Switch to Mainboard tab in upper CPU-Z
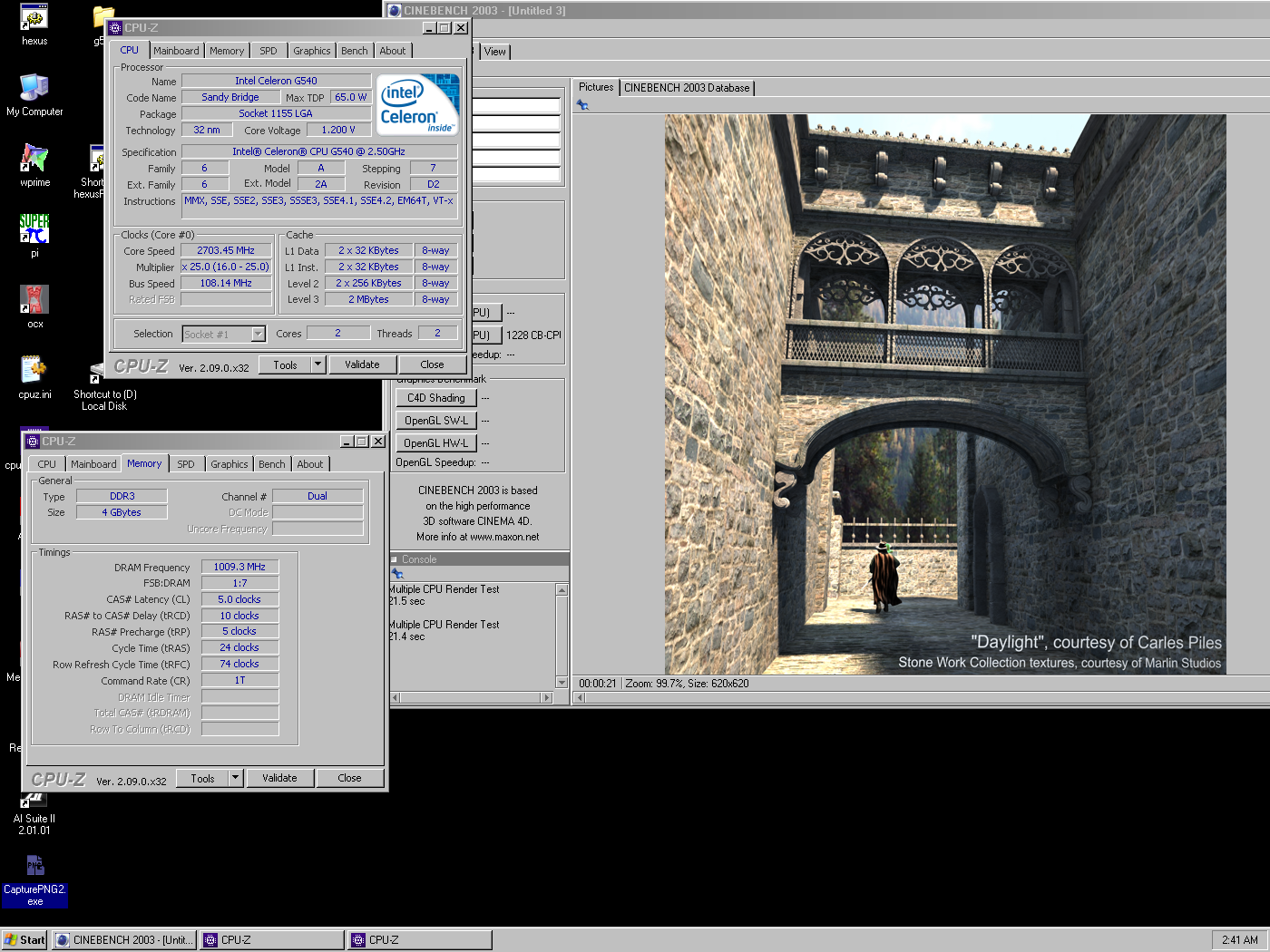The height and width of the screenshot is (952, 1270). [176, 51]
